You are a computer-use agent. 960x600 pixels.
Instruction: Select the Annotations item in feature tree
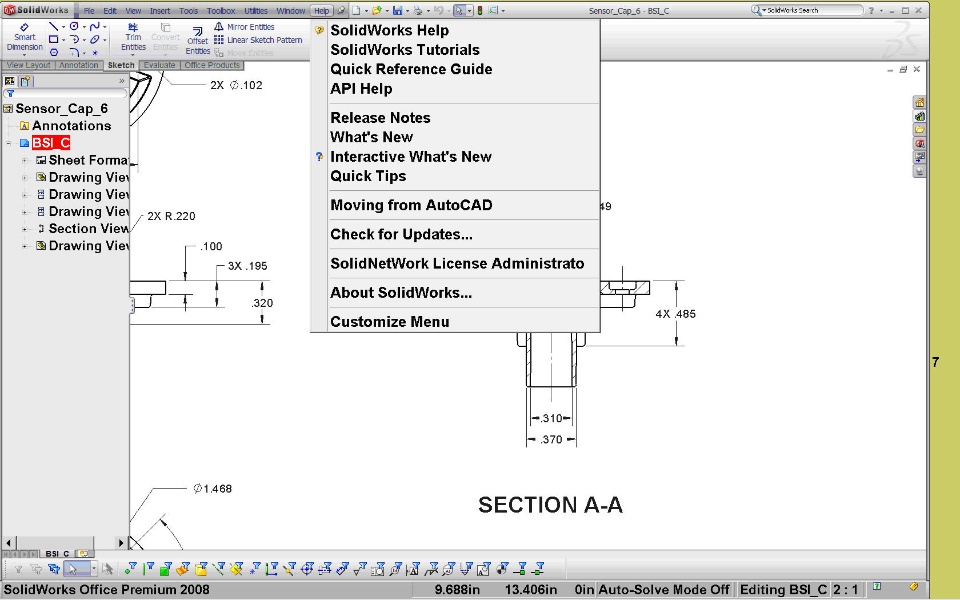tap(72, 126)
